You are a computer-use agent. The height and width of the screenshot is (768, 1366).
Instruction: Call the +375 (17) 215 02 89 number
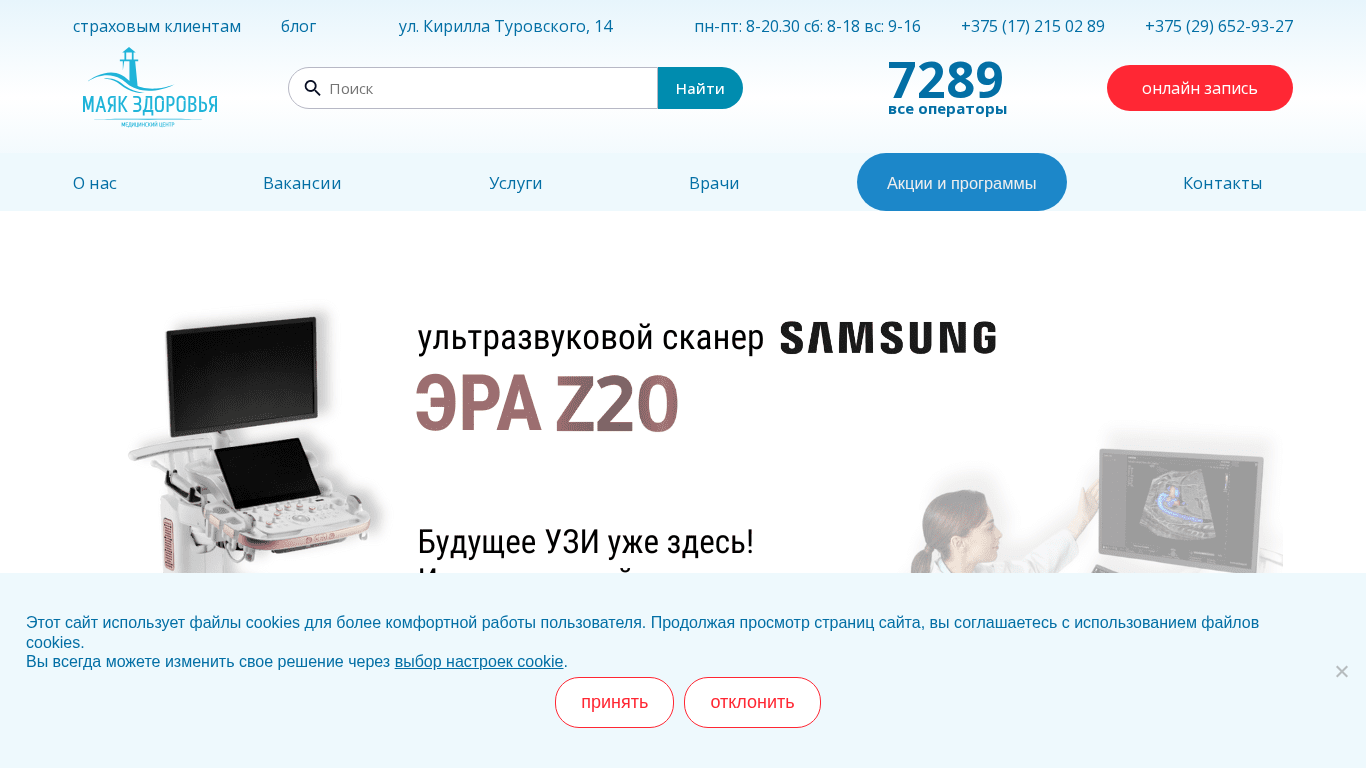(1033, 26)
